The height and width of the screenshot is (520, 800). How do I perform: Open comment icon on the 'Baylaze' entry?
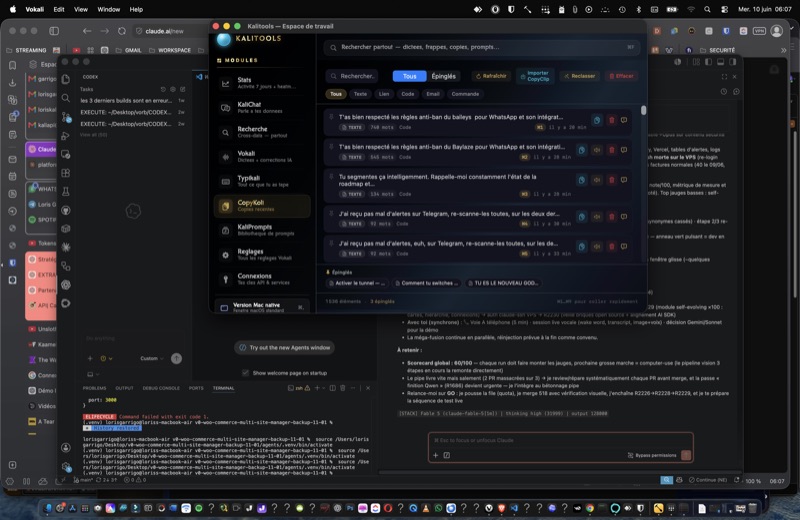(x=623, y=150)
